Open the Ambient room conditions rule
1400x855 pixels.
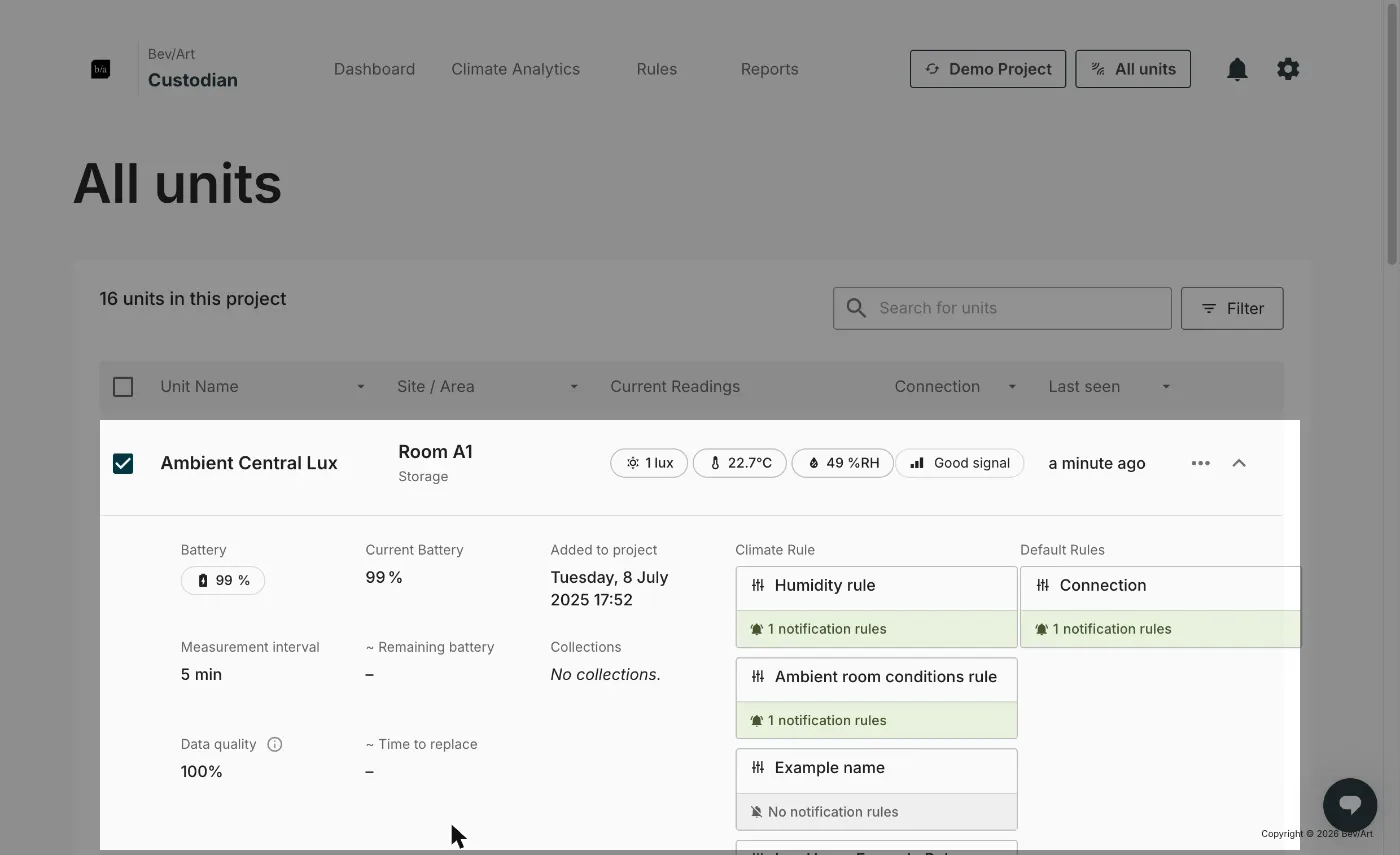pyautogui.click(x=876, y=698)
